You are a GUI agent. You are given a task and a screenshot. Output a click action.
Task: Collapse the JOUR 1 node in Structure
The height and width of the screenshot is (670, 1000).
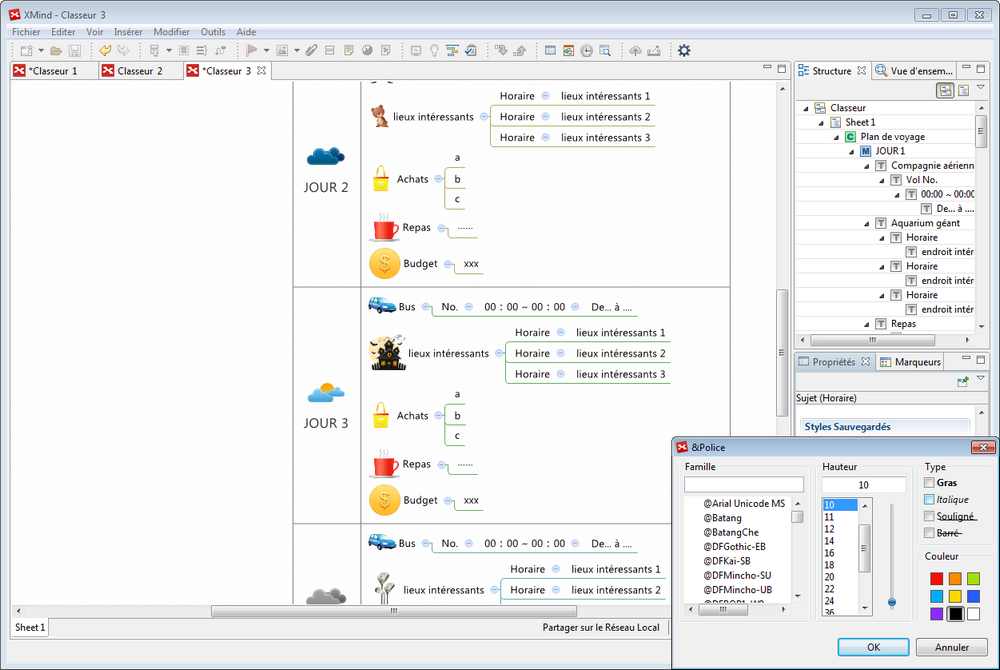[x=852, y=151]
